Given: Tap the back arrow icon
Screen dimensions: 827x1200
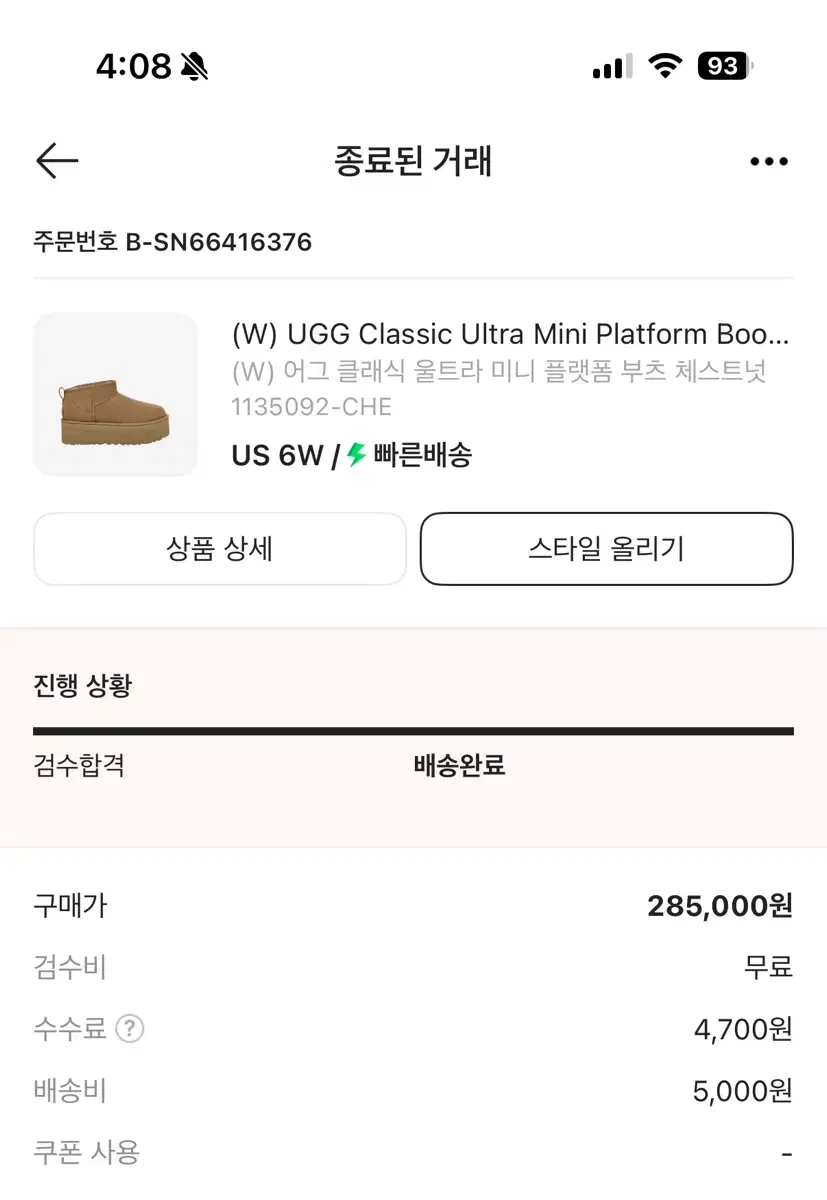Looking at the screenshot, I should (x=57, y=161).
